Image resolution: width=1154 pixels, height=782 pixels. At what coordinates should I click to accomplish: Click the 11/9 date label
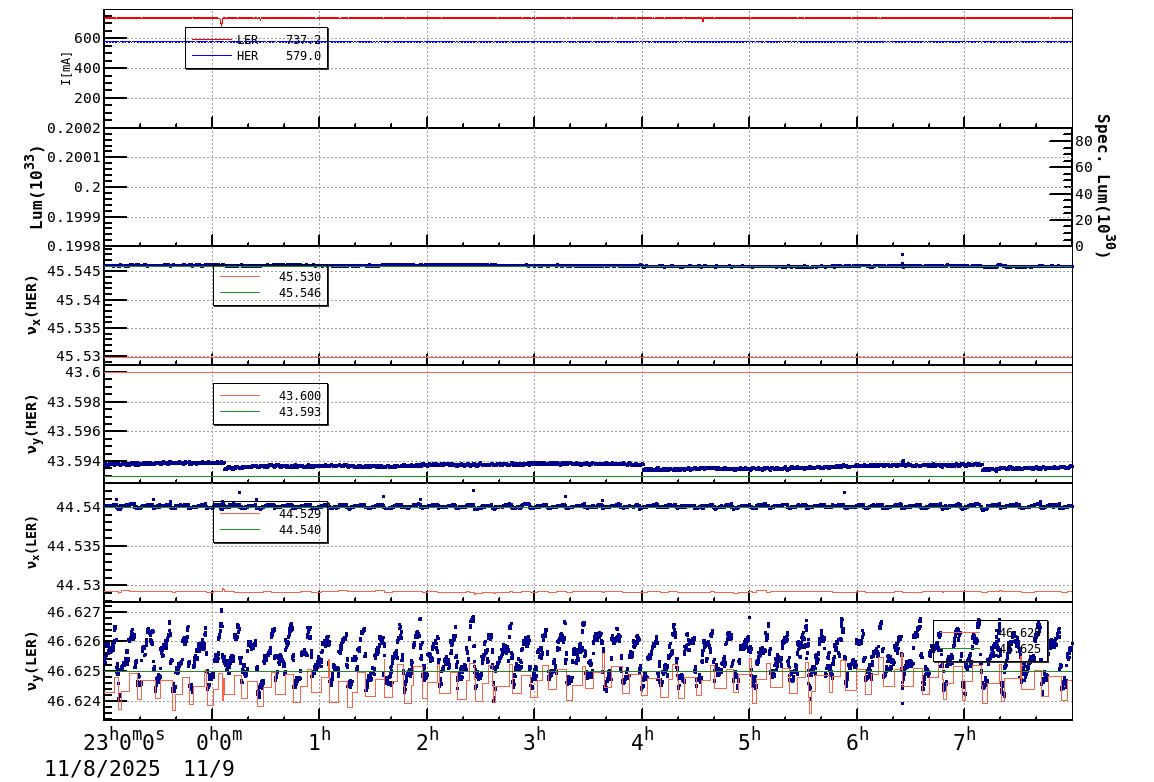(211, 767)
